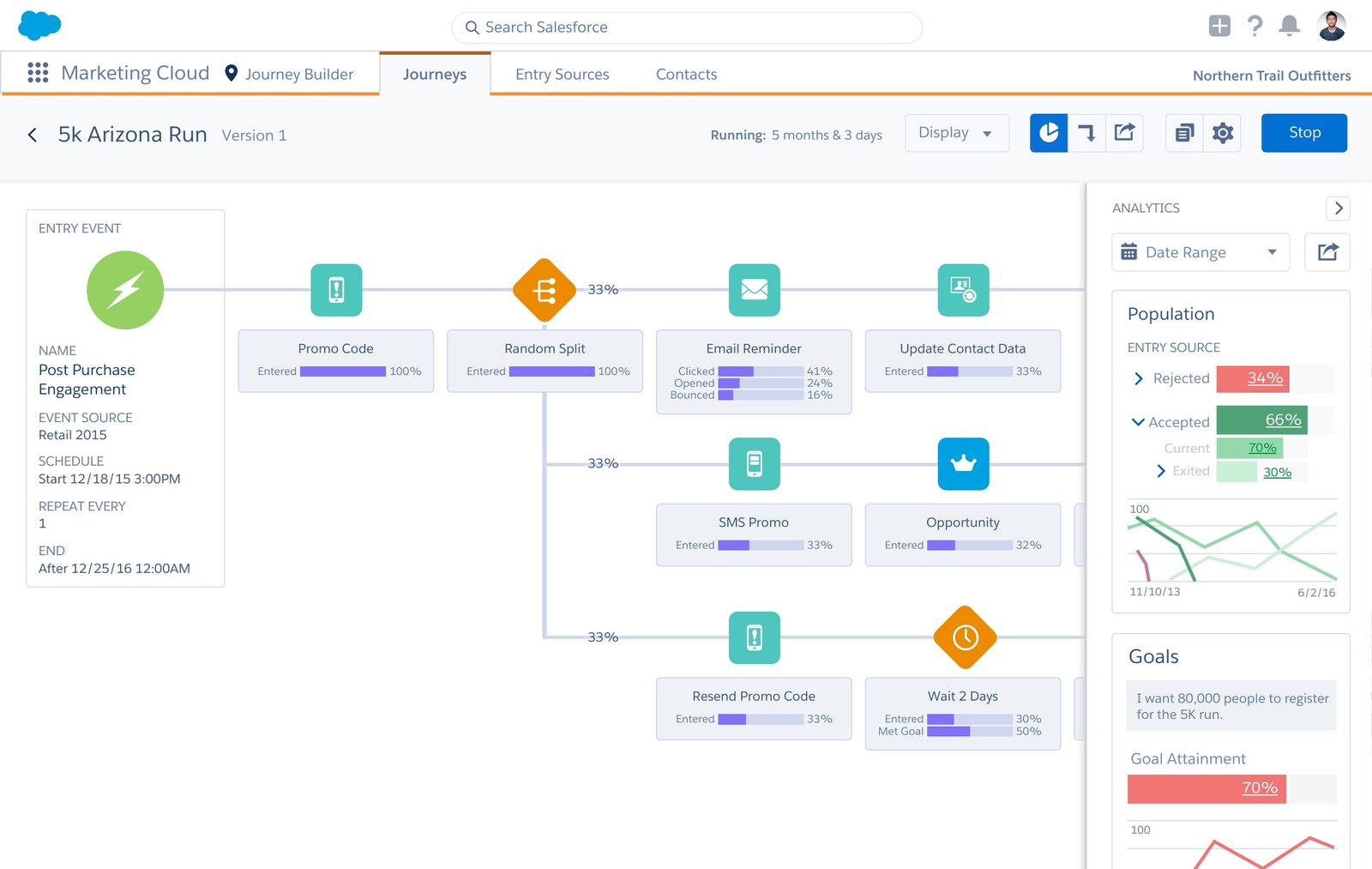Expand the Exited row
This screenshot has width=1372, height=869.
(x=1161, y=471)
